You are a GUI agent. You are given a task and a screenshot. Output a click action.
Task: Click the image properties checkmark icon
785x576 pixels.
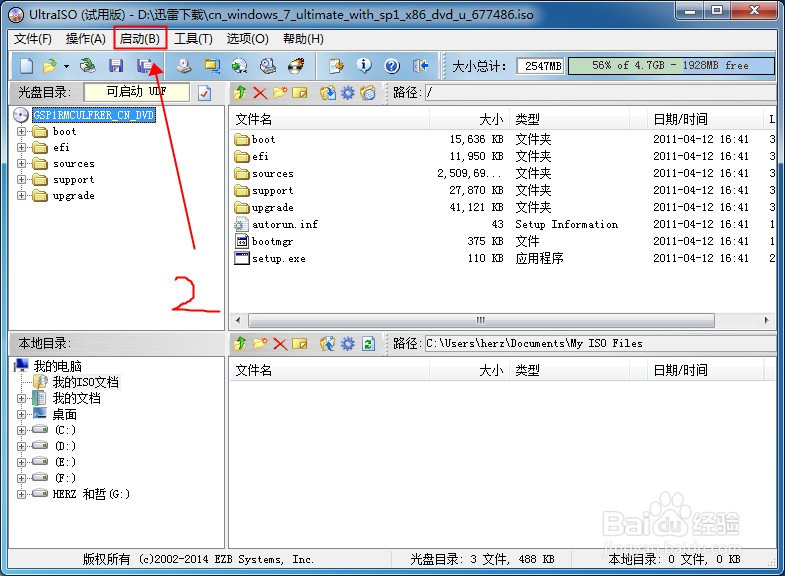(204, 93)
